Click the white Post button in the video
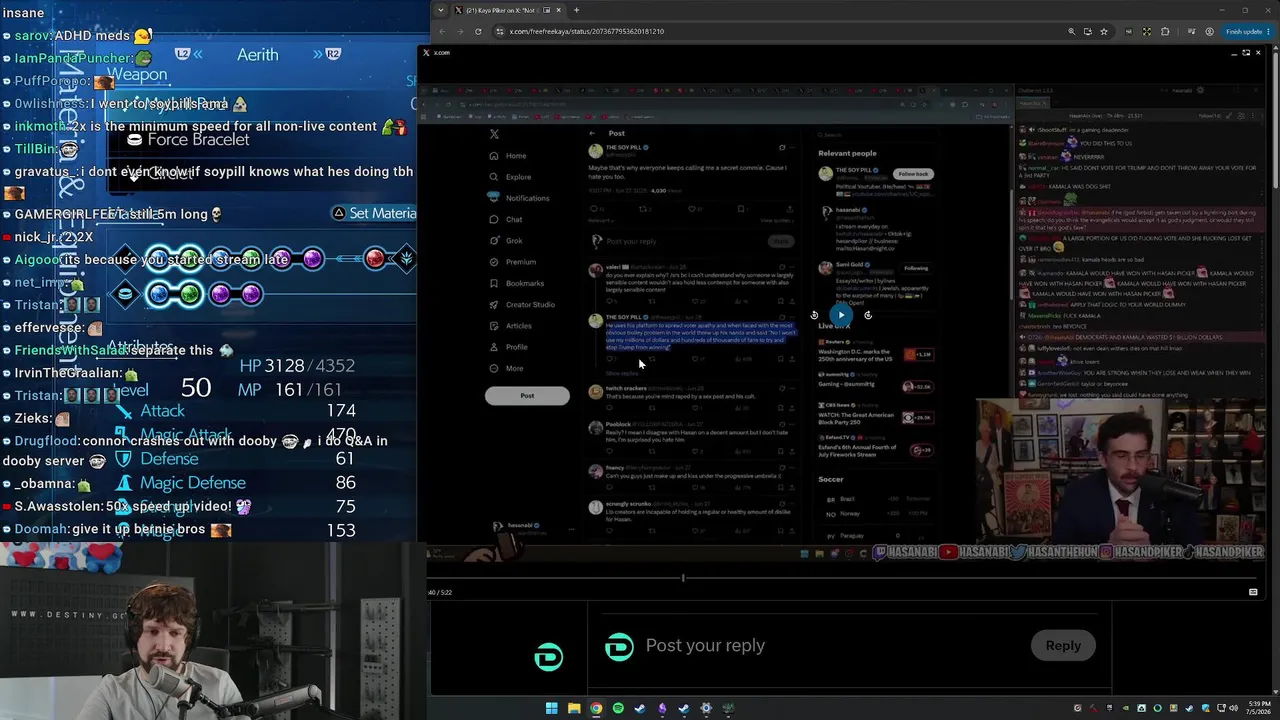Viewport: 1280px width, 720px height. 527,396
